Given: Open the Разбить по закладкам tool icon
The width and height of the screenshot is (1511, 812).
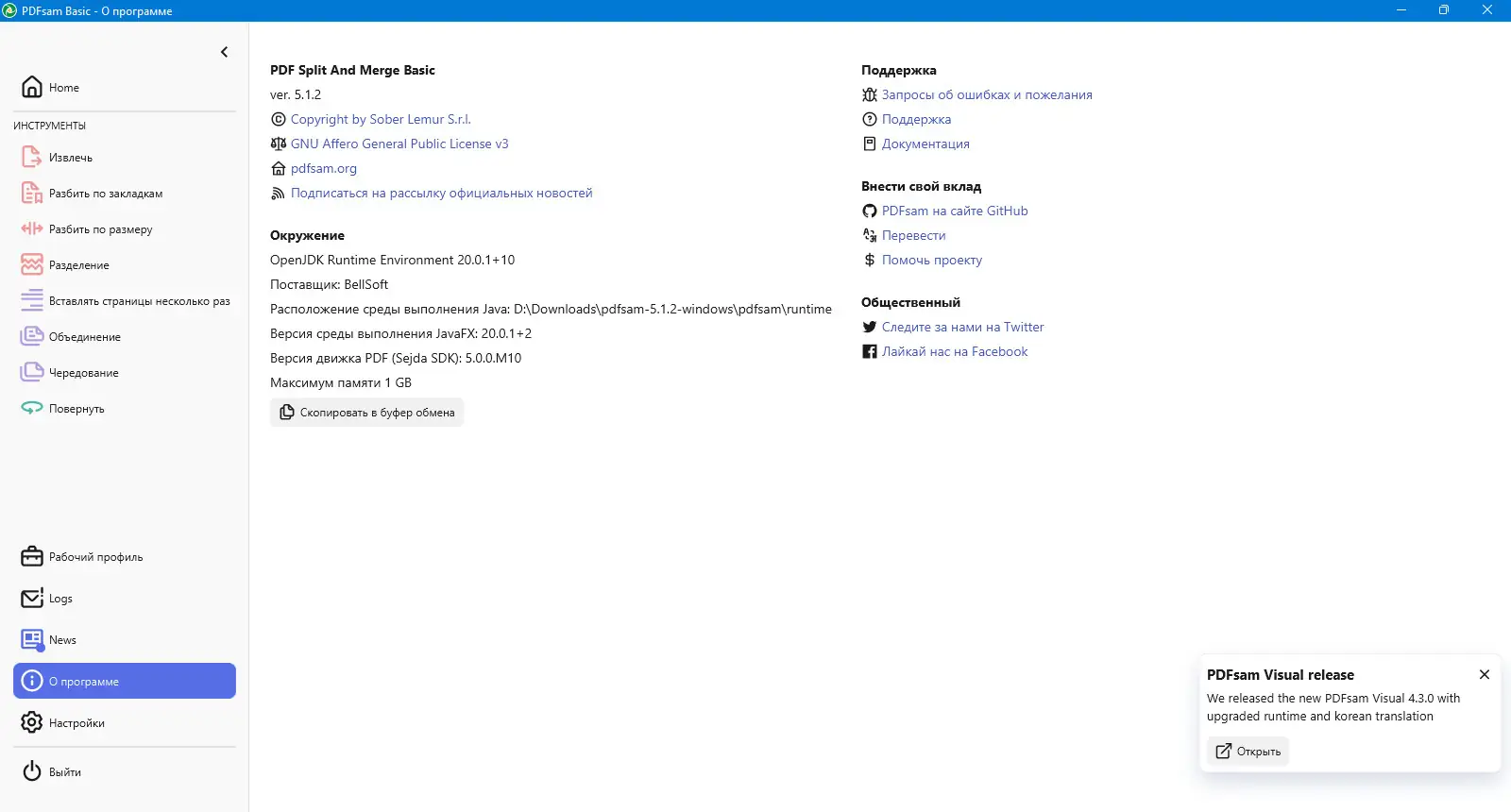Looking at the screenshot, I should coord(32,193).
